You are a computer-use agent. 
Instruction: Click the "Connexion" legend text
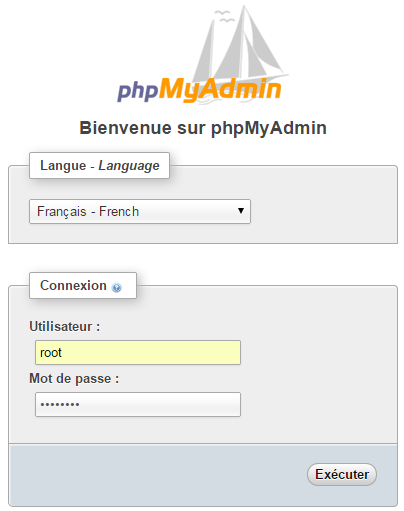pyautogui.click(x=73, y=285)
